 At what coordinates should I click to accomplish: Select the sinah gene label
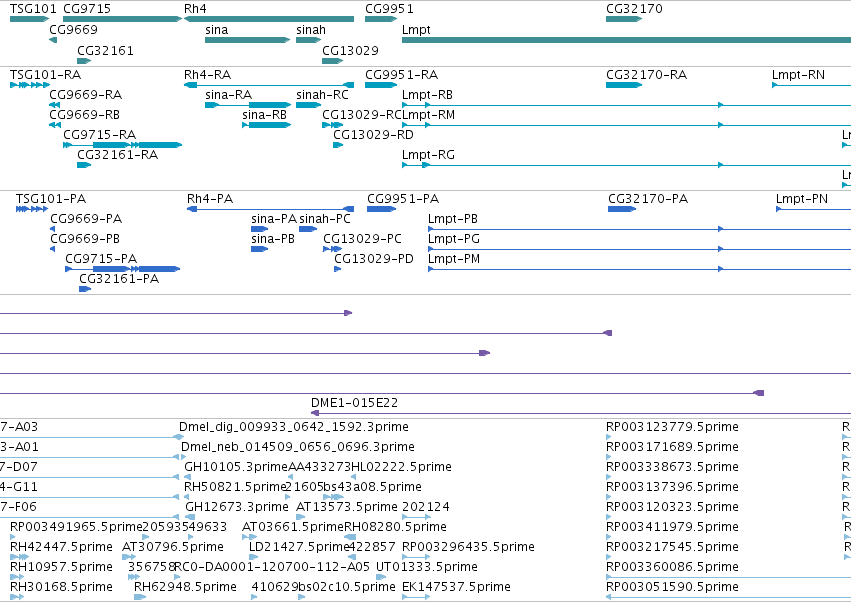pos(311,30)
